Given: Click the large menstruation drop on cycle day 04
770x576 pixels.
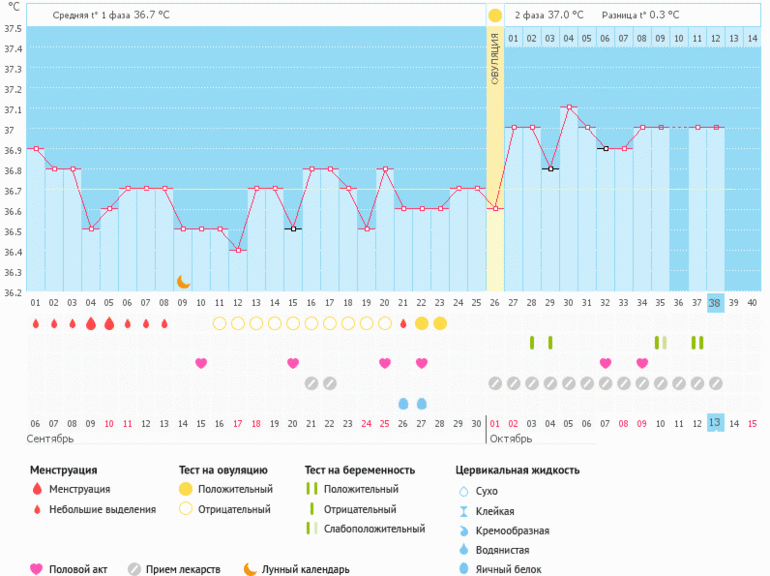Looking at the screenshot, I should point(91,323).
